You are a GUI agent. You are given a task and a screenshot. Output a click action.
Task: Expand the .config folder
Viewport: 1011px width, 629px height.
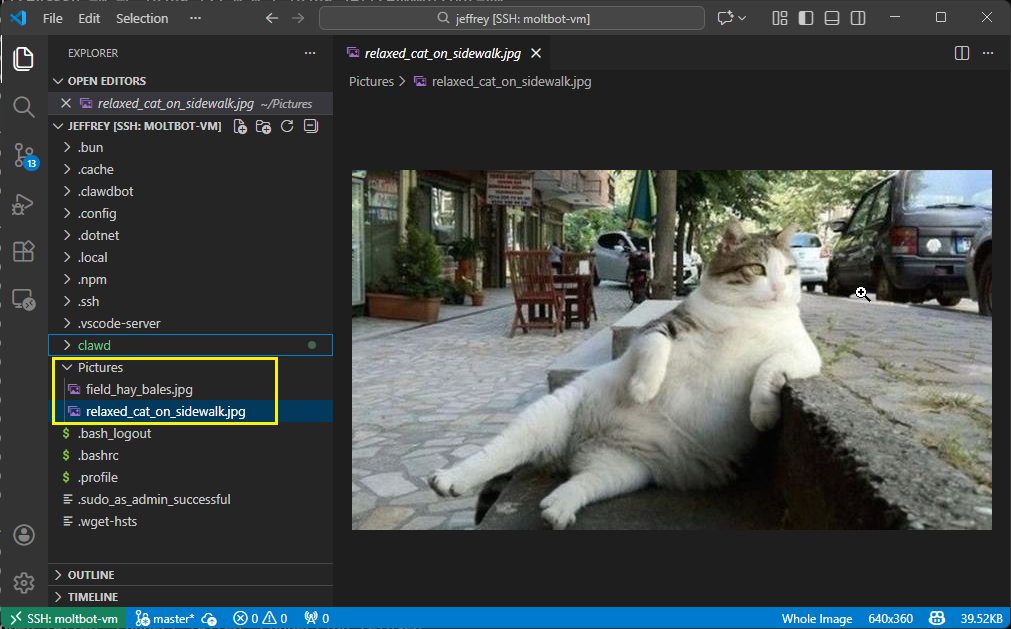coord(96,213)
